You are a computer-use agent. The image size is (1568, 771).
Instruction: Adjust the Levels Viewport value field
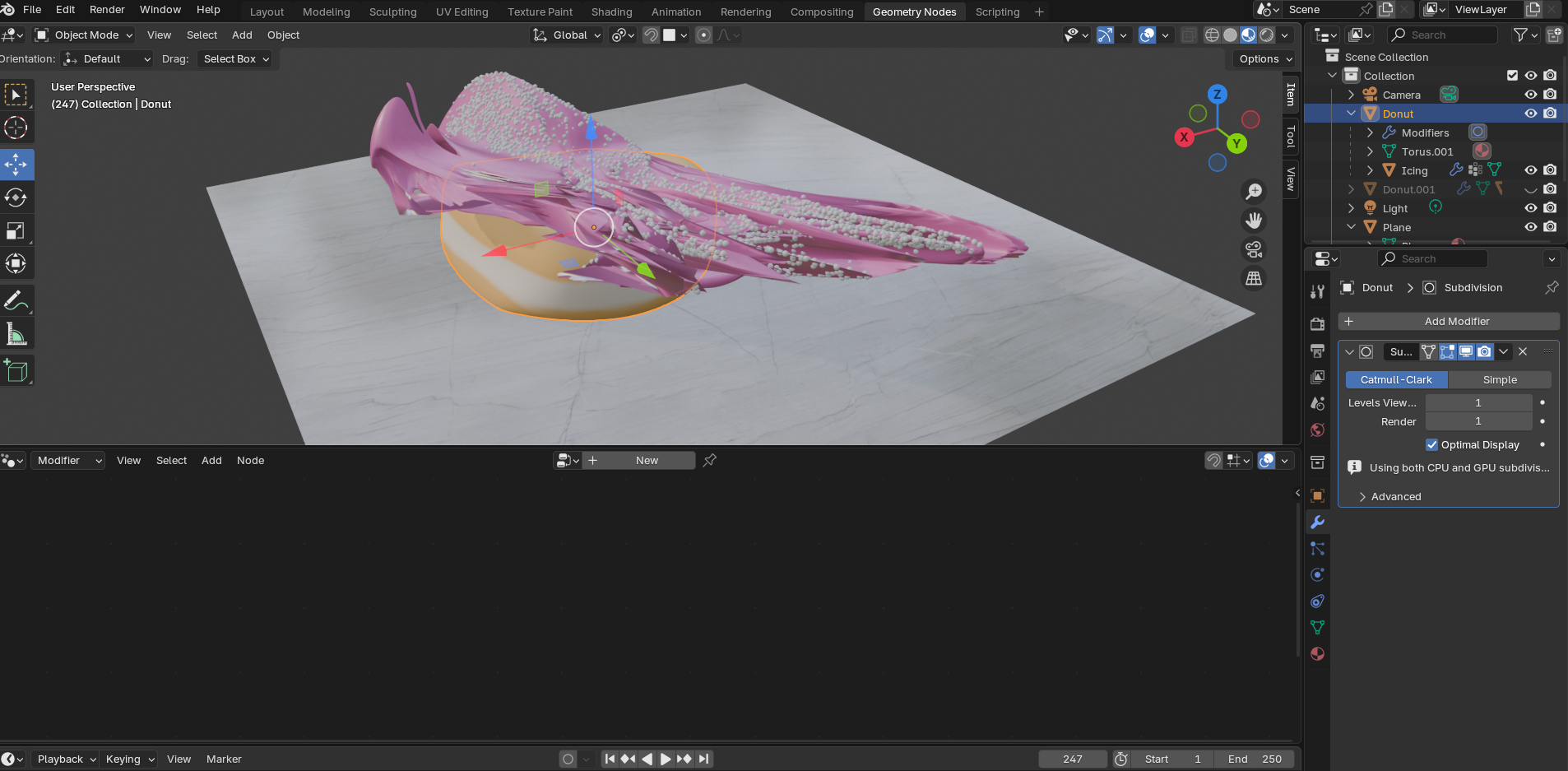[x=1478, y=402]
